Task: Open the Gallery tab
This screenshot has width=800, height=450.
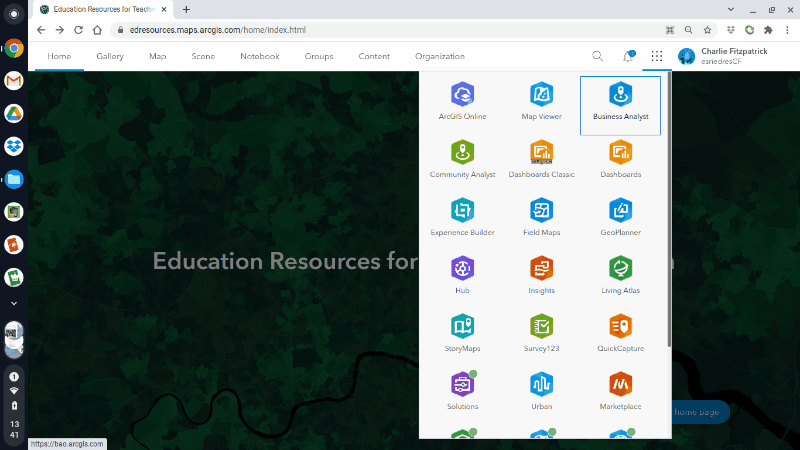Action: (110, 56)
